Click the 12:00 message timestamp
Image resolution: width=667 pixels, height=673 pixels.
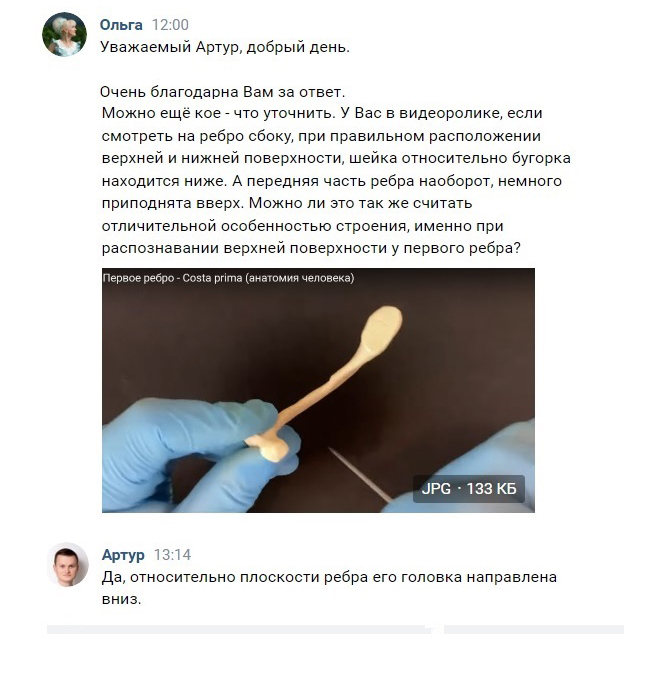click(170, 25)
